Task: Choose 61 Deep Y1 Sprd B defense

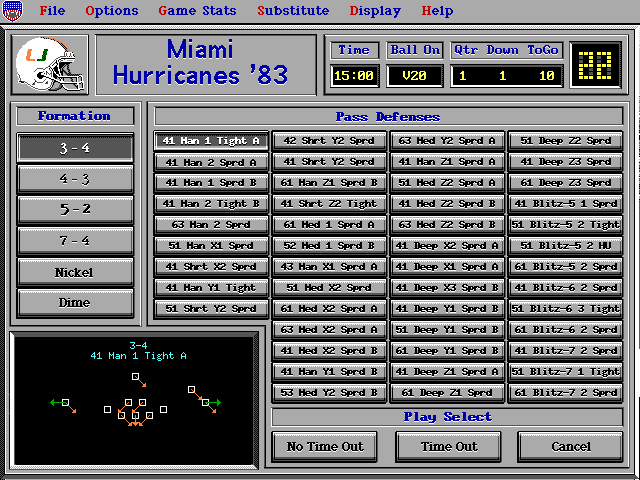Action: click(x=447, y=351)
